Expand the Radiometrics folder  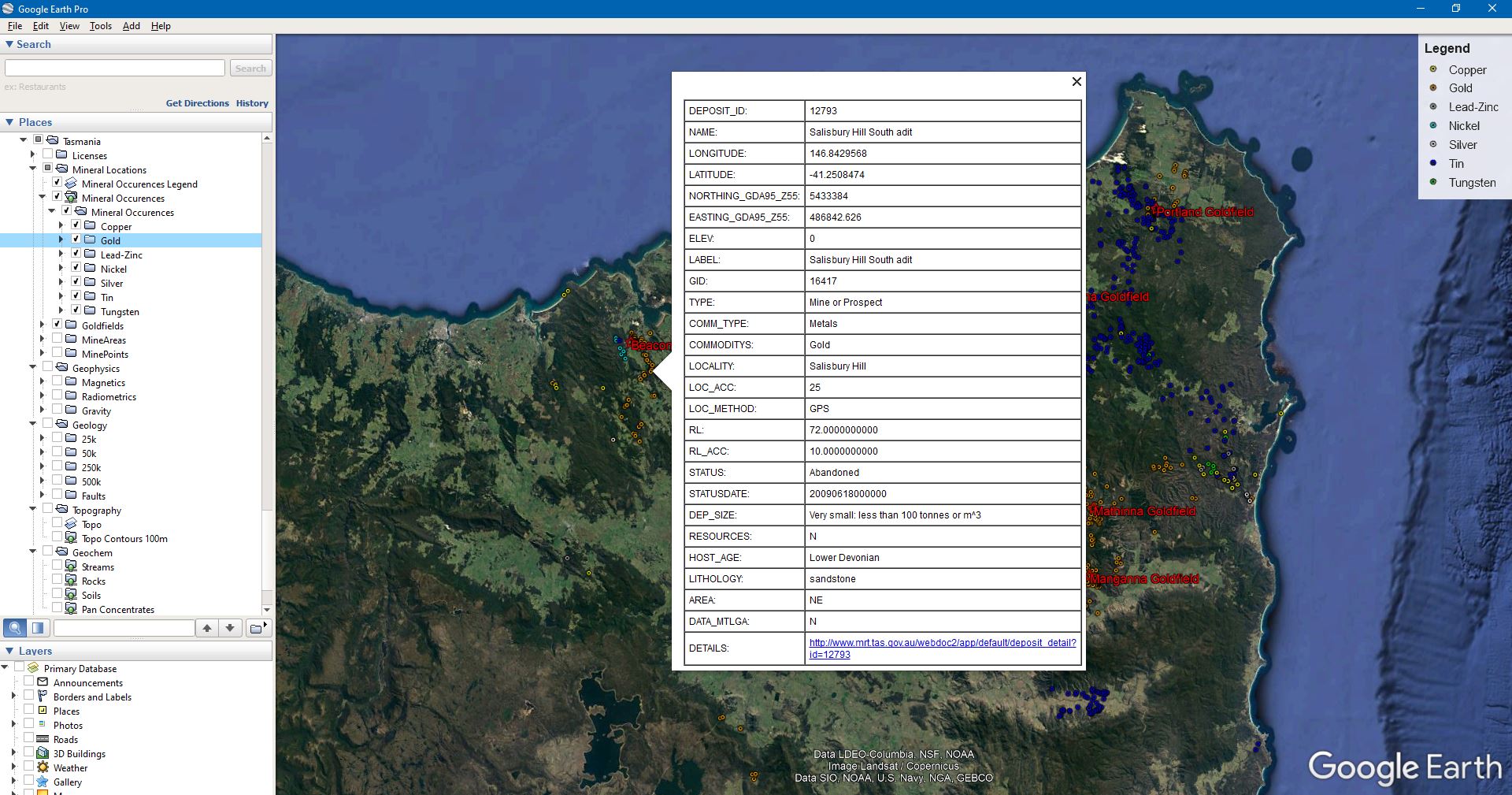43,396
